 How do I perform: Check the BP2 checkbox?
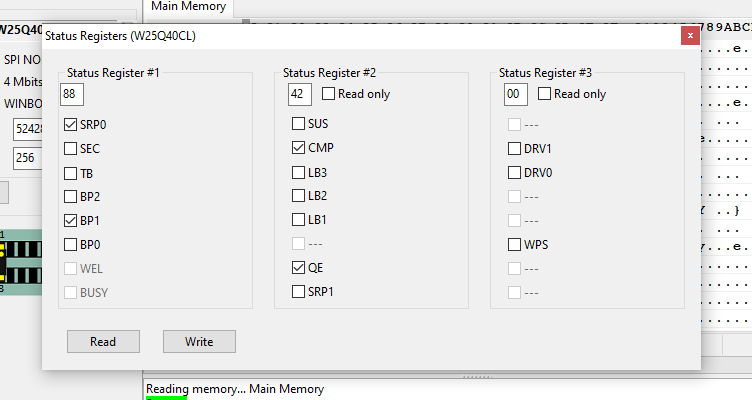pyautogui.click(x=70, y=197)
